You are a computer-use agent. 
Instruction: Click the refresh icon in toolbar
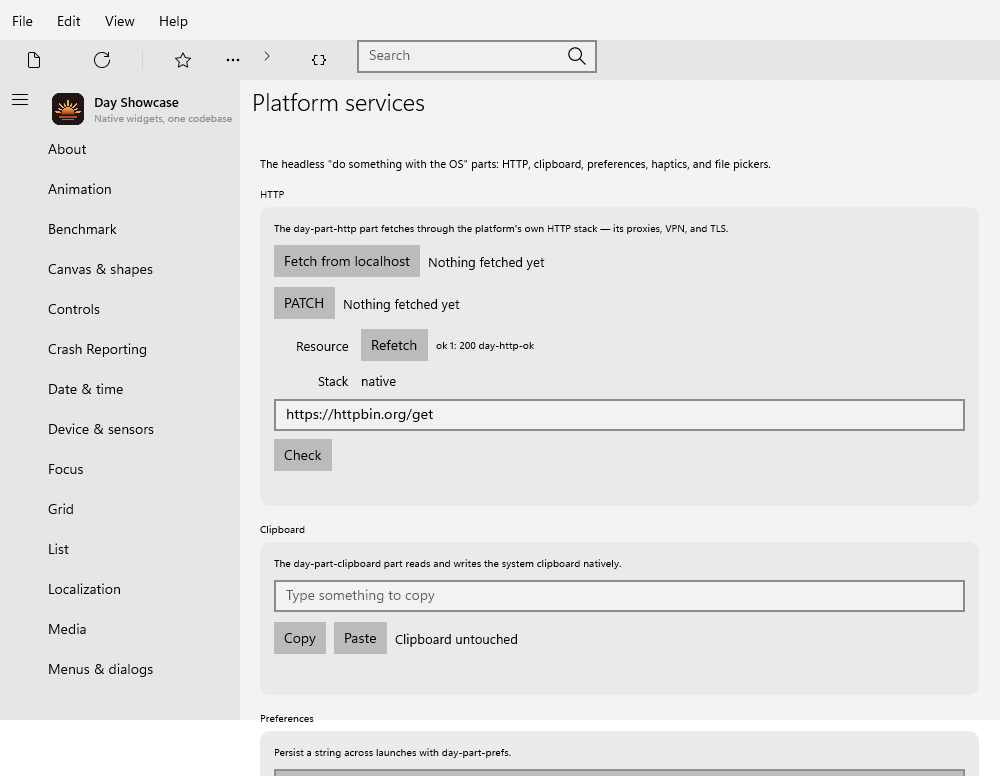coord(102,60)
